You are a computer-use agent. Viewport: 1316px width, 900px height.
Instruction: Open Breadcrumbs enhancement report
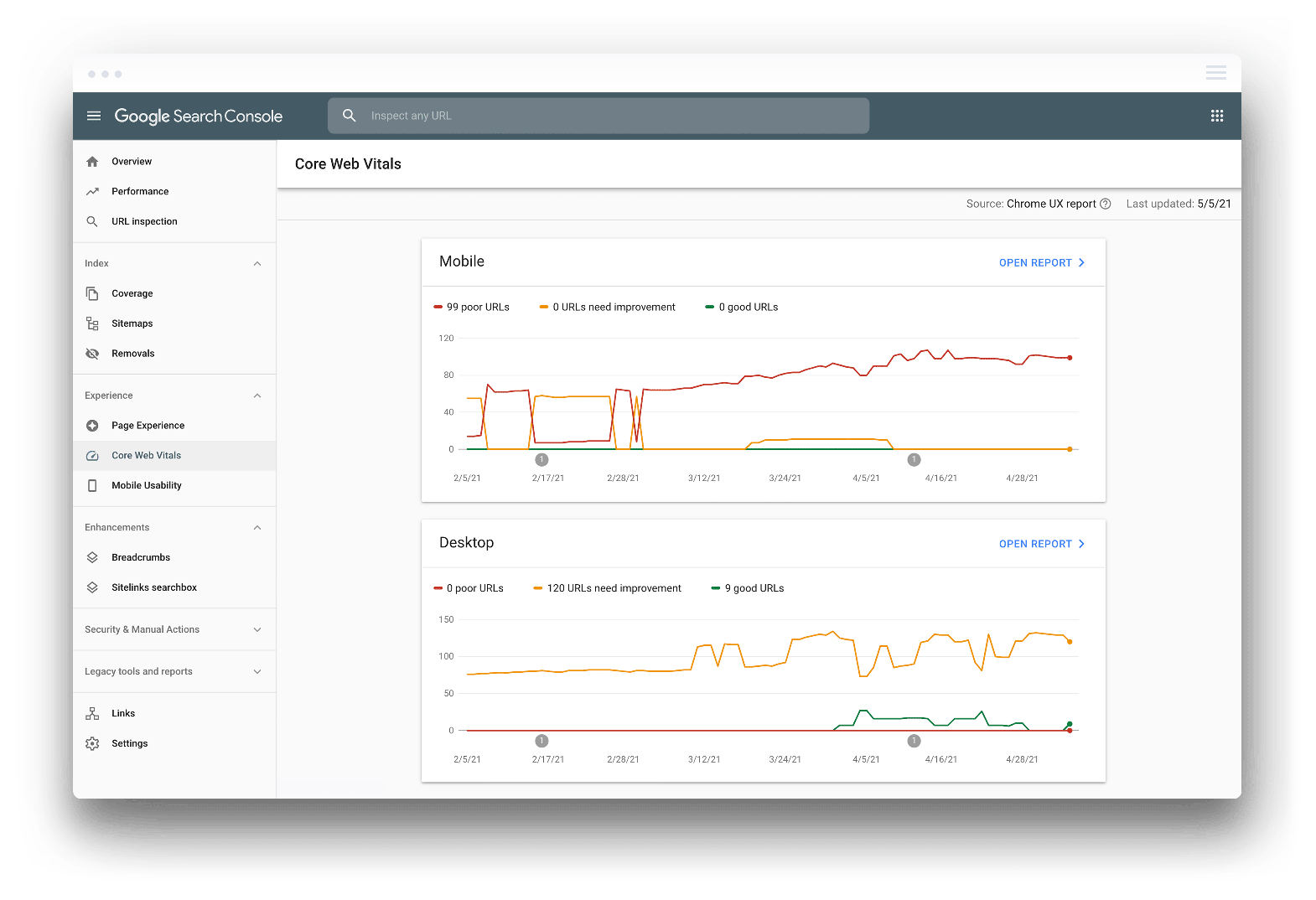tap(174, 557)
